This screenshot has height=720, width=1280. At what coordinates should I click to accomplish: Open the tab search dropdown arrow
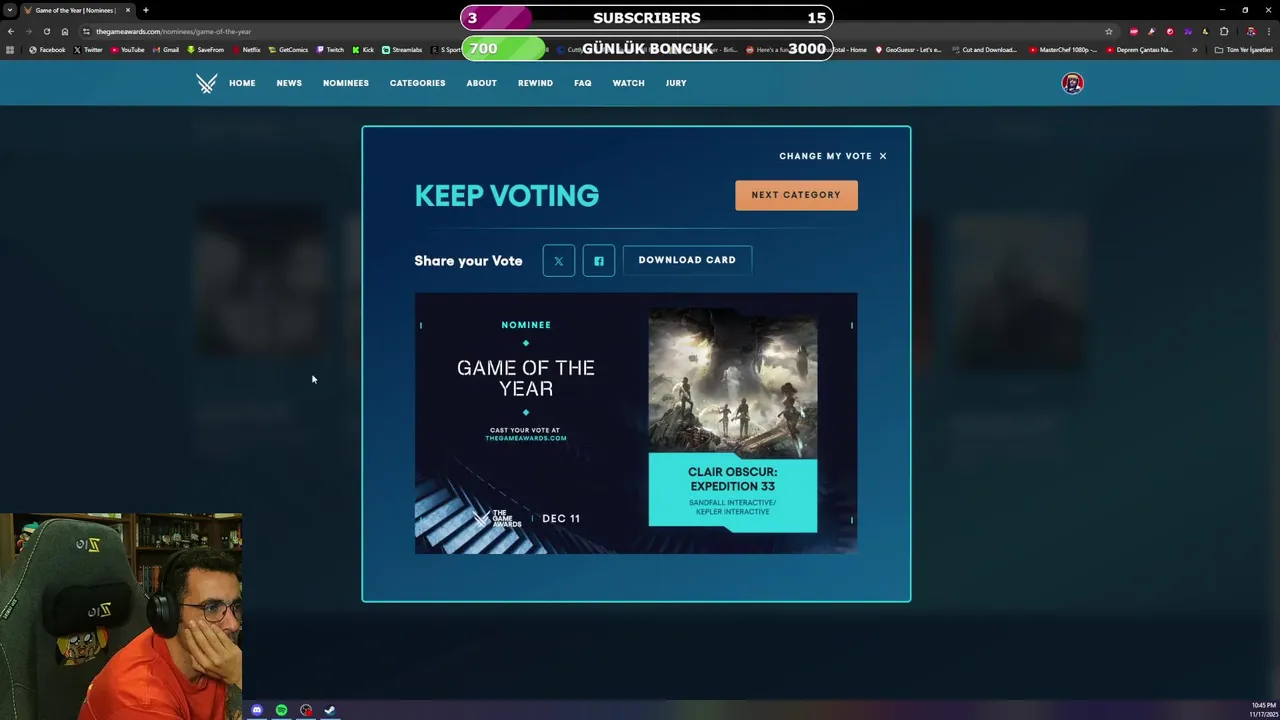(x=10, y=10)
